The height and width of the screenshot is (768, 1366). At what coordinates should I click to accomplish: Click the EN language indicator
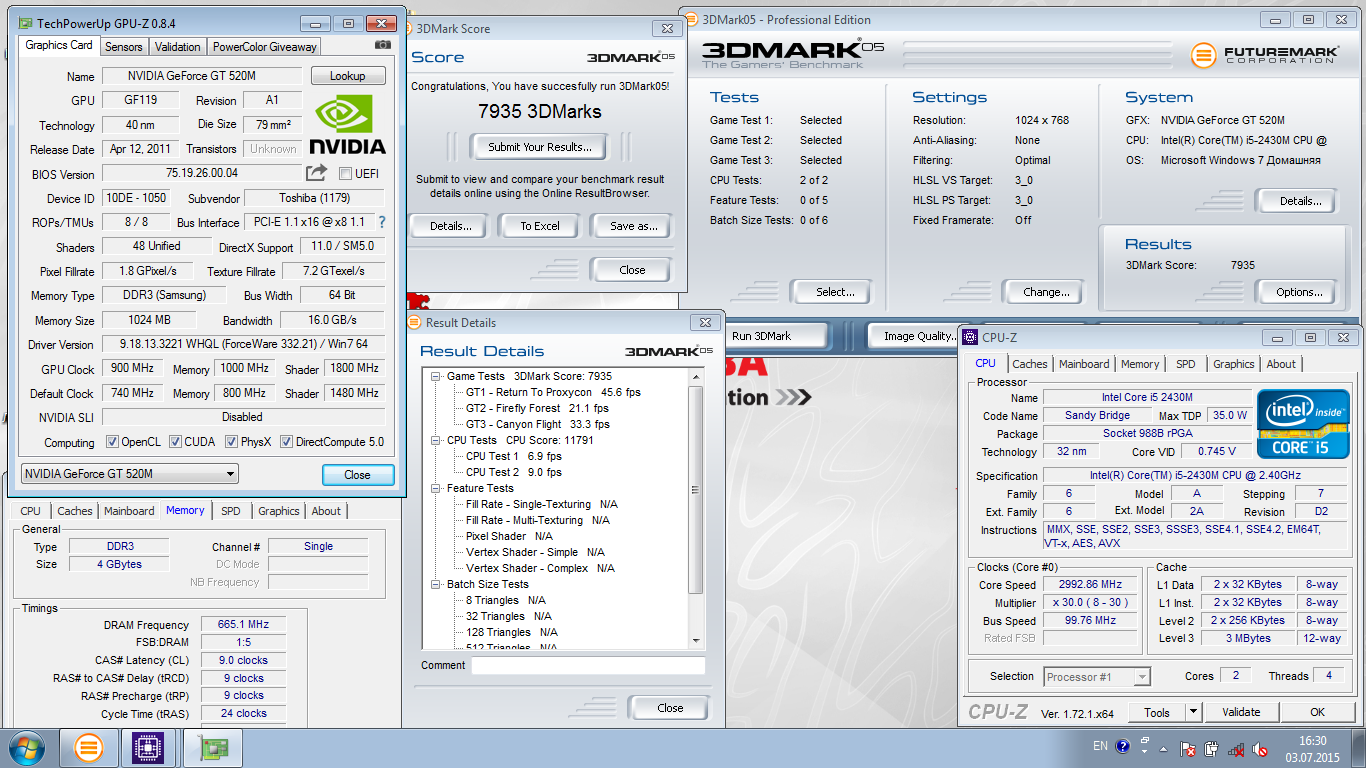coord(1100,746)
